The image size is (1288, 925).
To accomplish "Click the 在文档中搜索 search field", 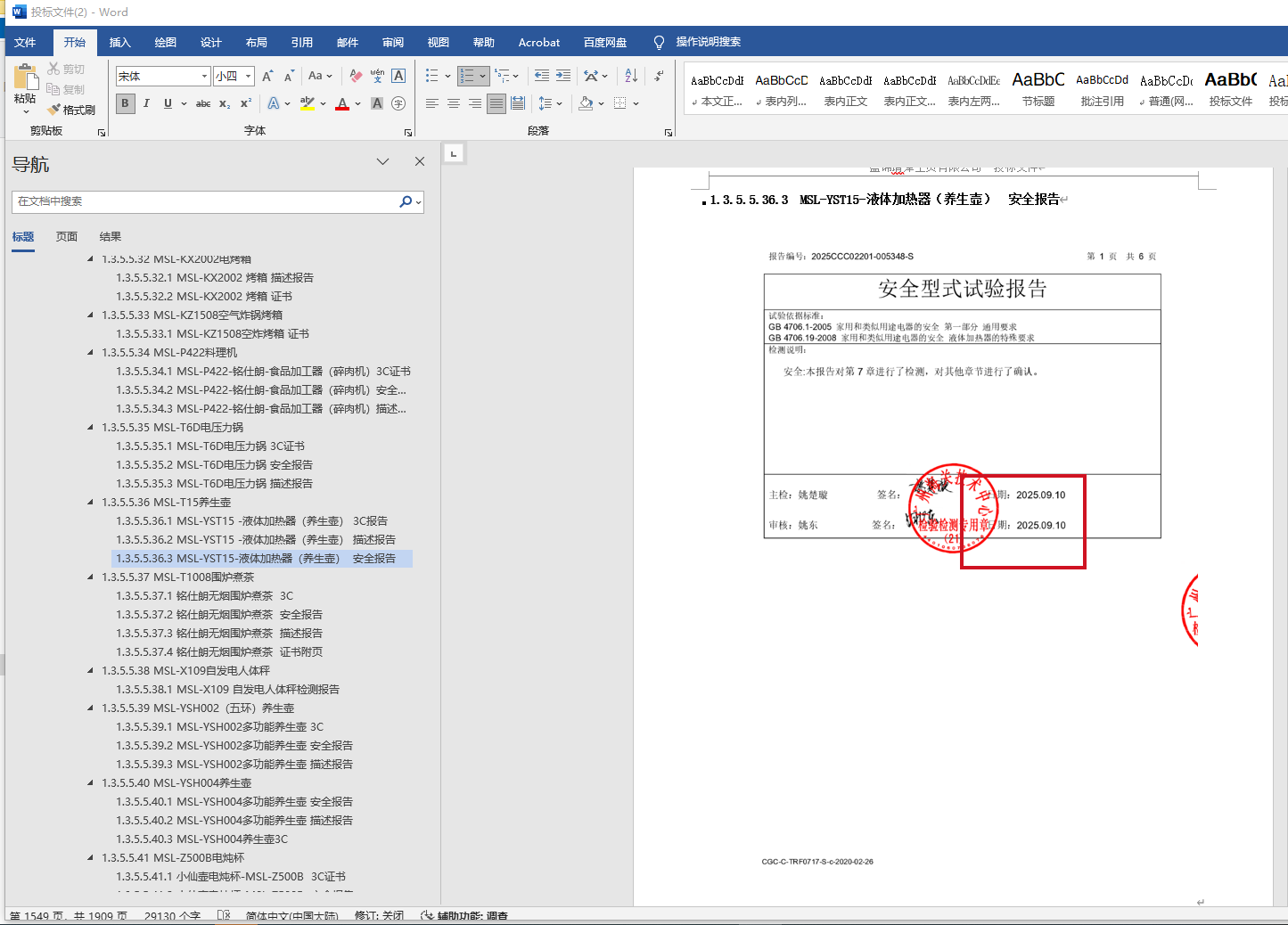I will [205, 201].
